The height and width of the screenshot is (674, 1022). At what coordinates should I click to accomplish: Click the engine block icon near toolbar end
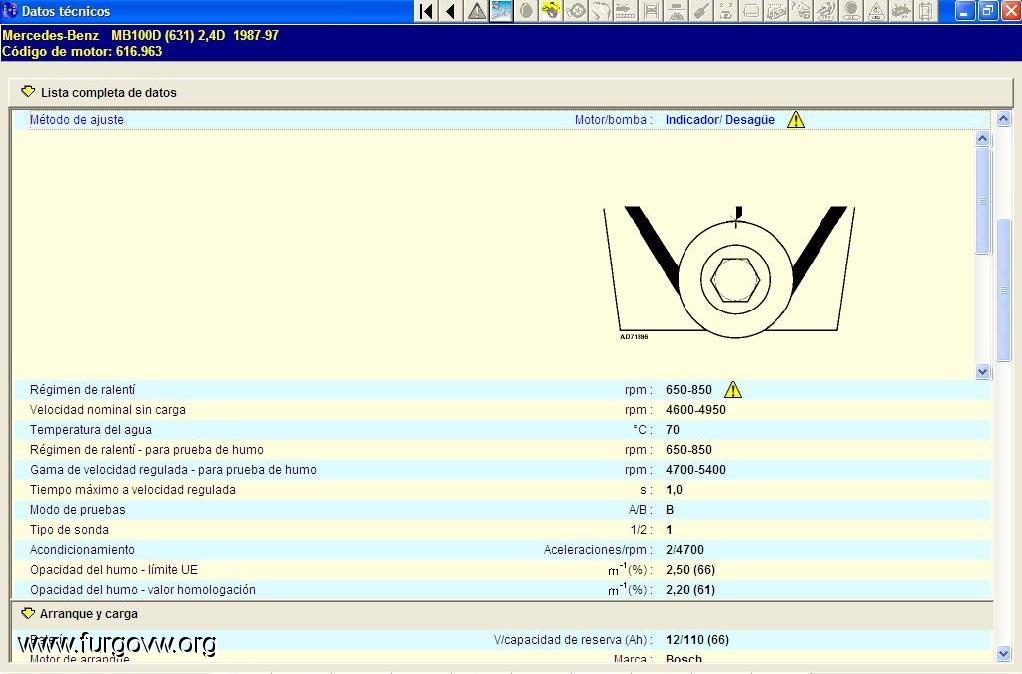tap(900, 11)
